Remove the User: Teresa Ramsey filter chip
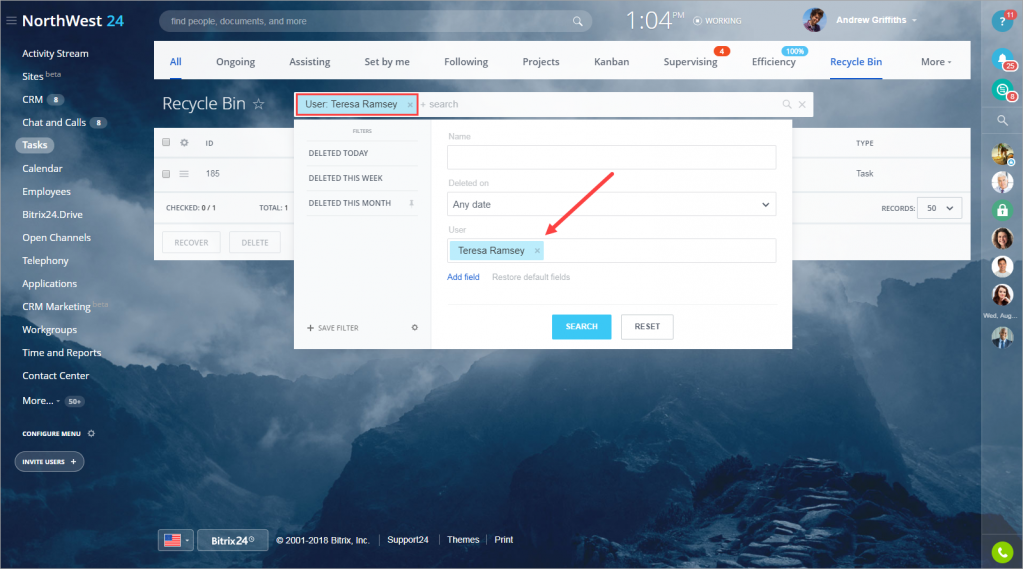 410,104
